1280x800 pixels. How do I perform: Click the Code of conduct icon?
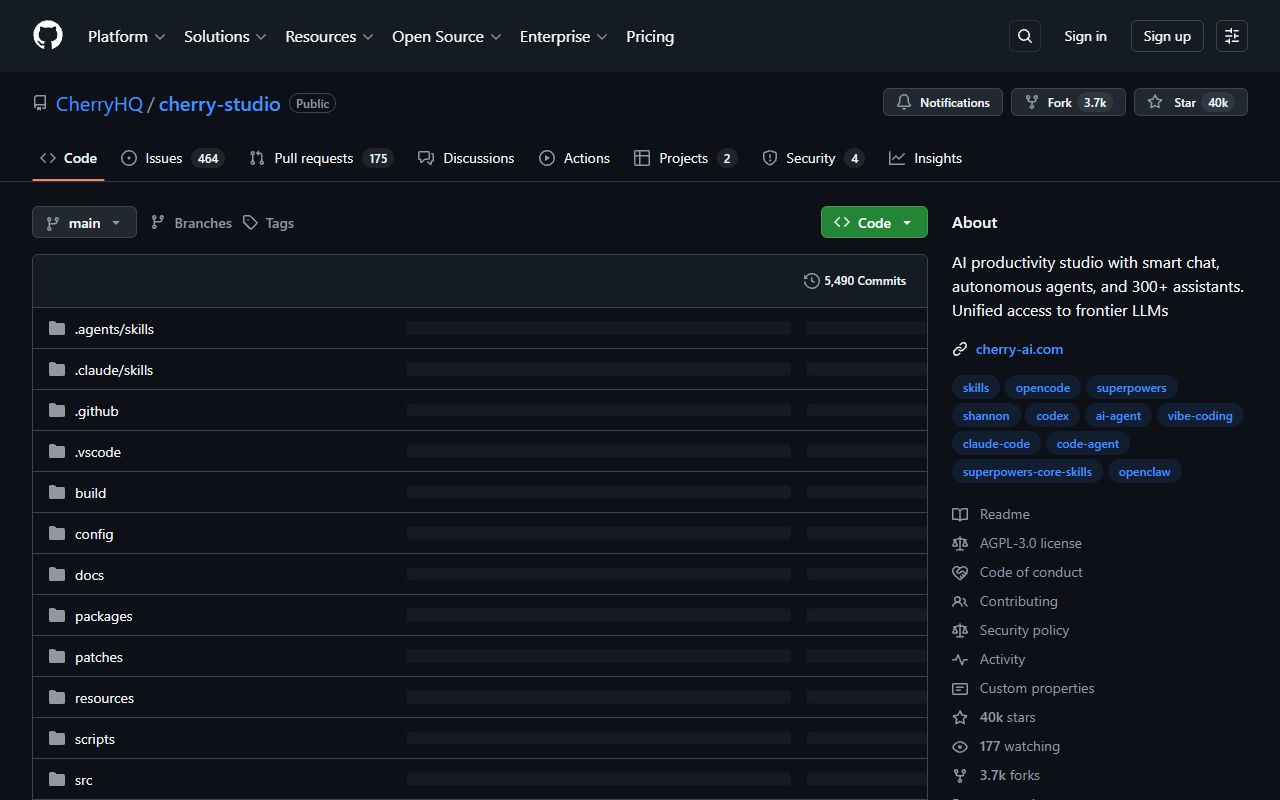pos(960,572)
